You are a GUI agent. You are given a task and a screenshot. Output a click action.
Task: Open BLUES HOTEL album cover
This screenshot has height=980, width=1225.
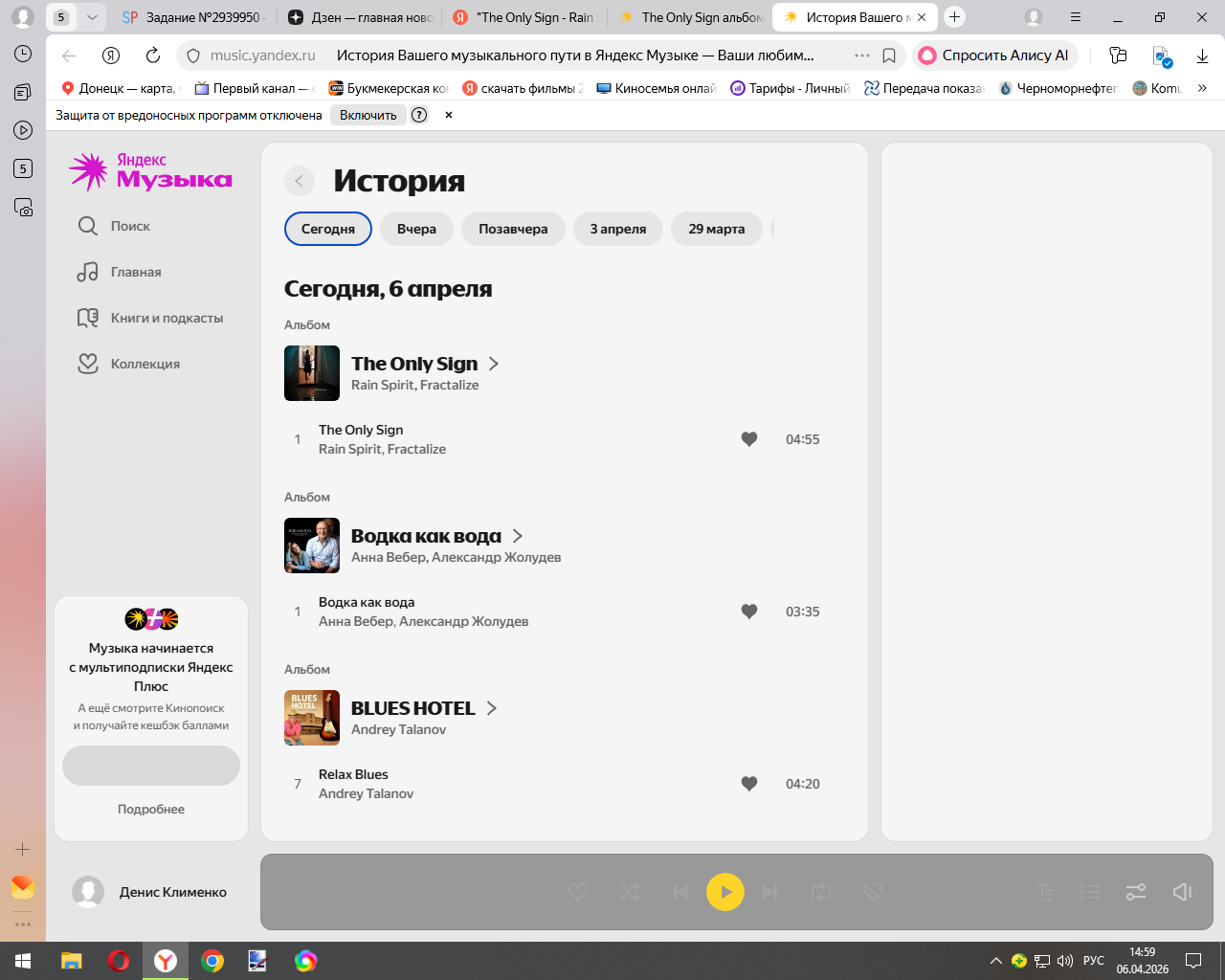(312, 718)
